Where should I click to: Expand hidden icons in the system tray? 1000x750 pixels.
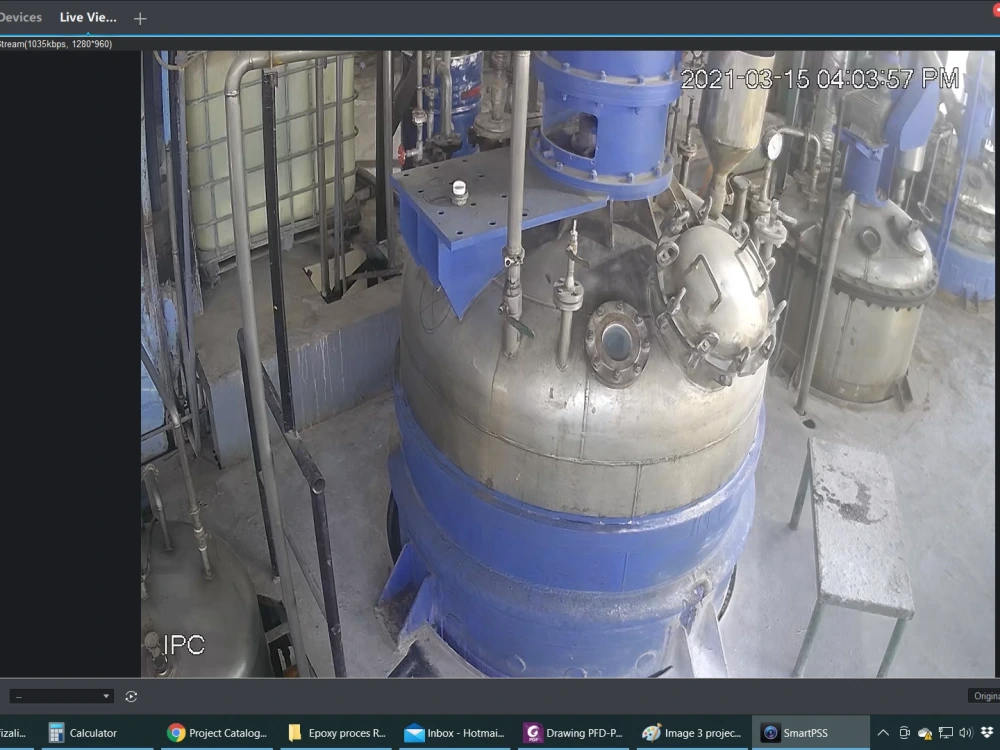tap(884, 733)
